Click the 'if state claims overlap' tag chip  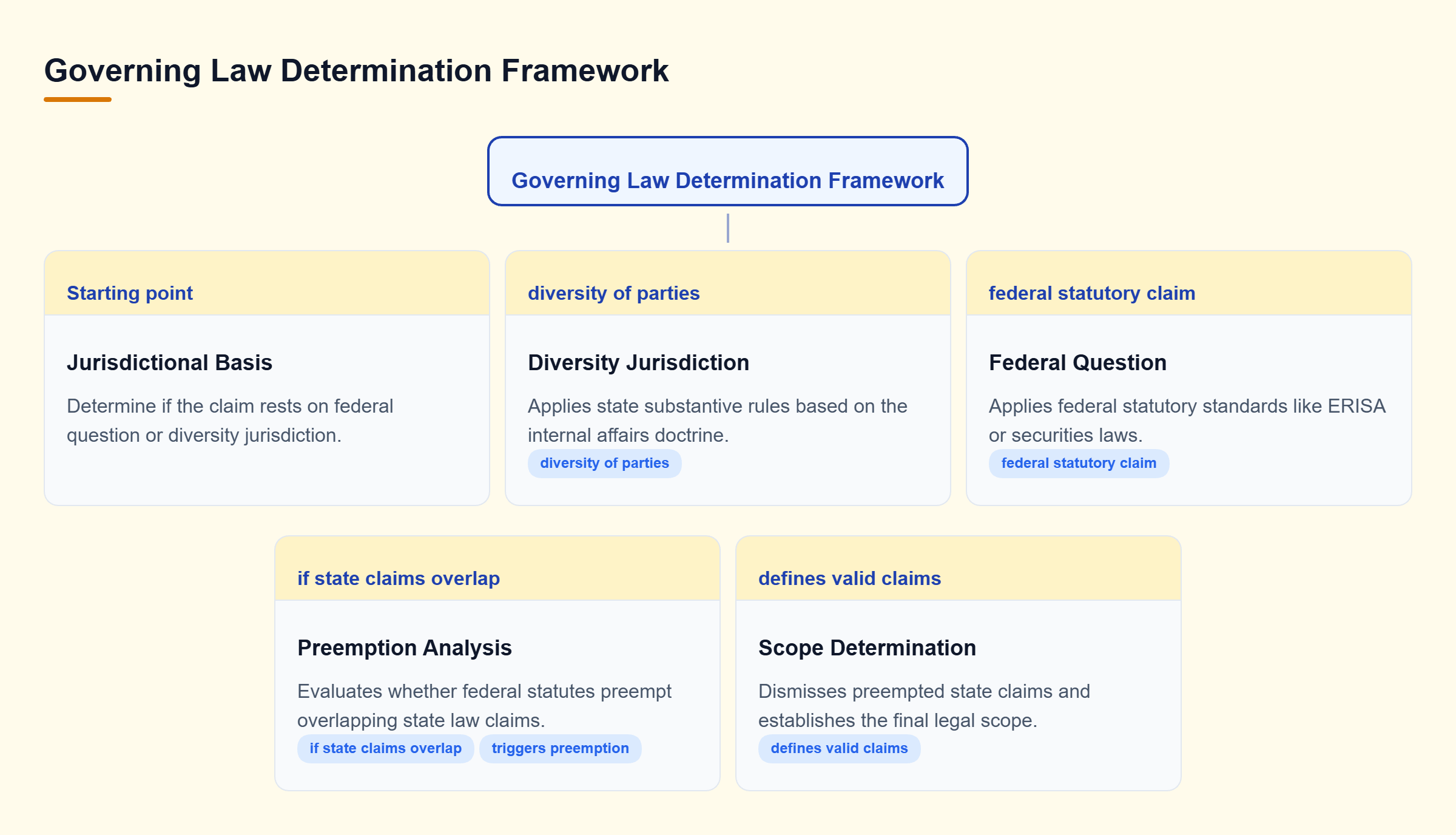pos(385,748)
